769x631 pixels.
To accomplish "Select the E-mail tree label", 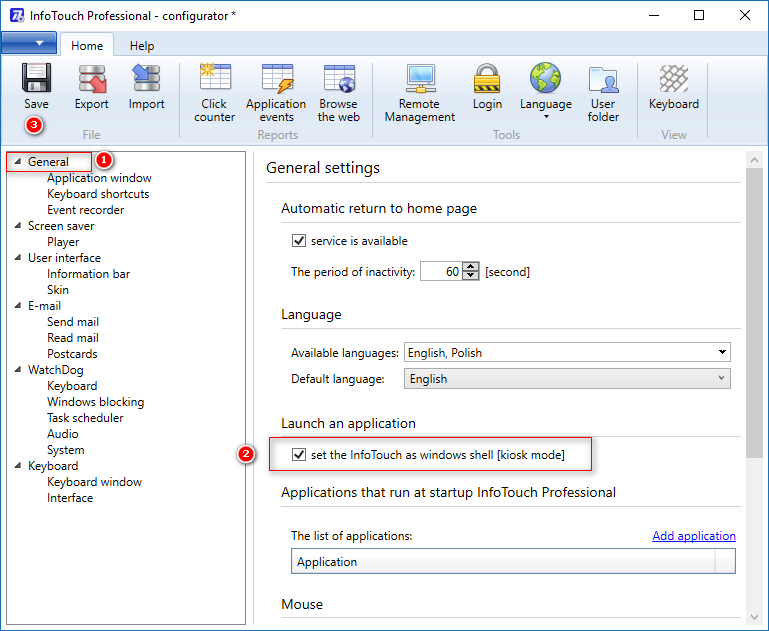I will pyautogui.click(x=44, y=305).
